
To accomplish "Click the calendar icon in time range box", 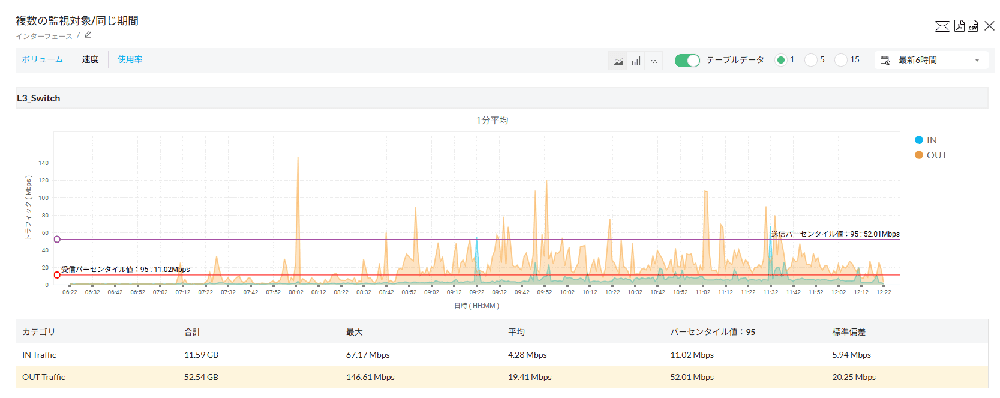I will tap(885, 61).
